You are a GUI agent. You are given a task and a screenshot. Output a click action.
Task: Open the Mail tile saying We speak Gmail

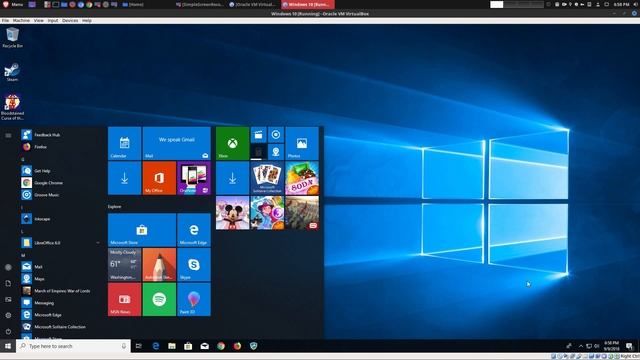pos(177,143)
